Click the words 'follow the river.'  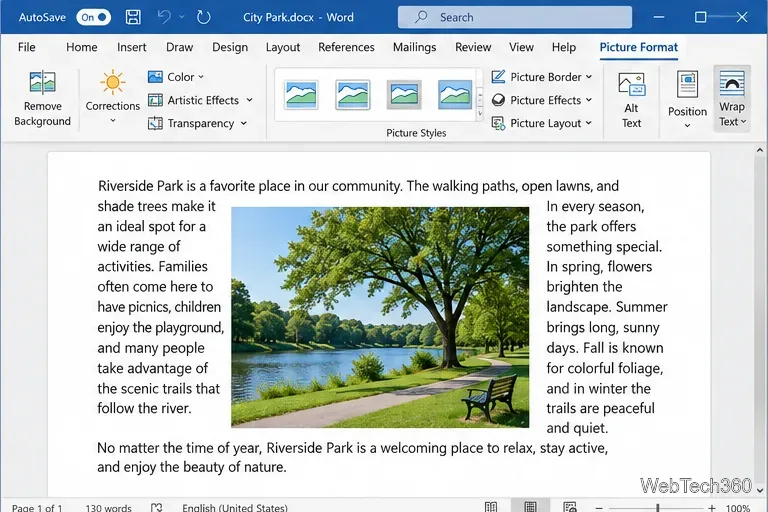pyautogui.click(x=144, y=408)
